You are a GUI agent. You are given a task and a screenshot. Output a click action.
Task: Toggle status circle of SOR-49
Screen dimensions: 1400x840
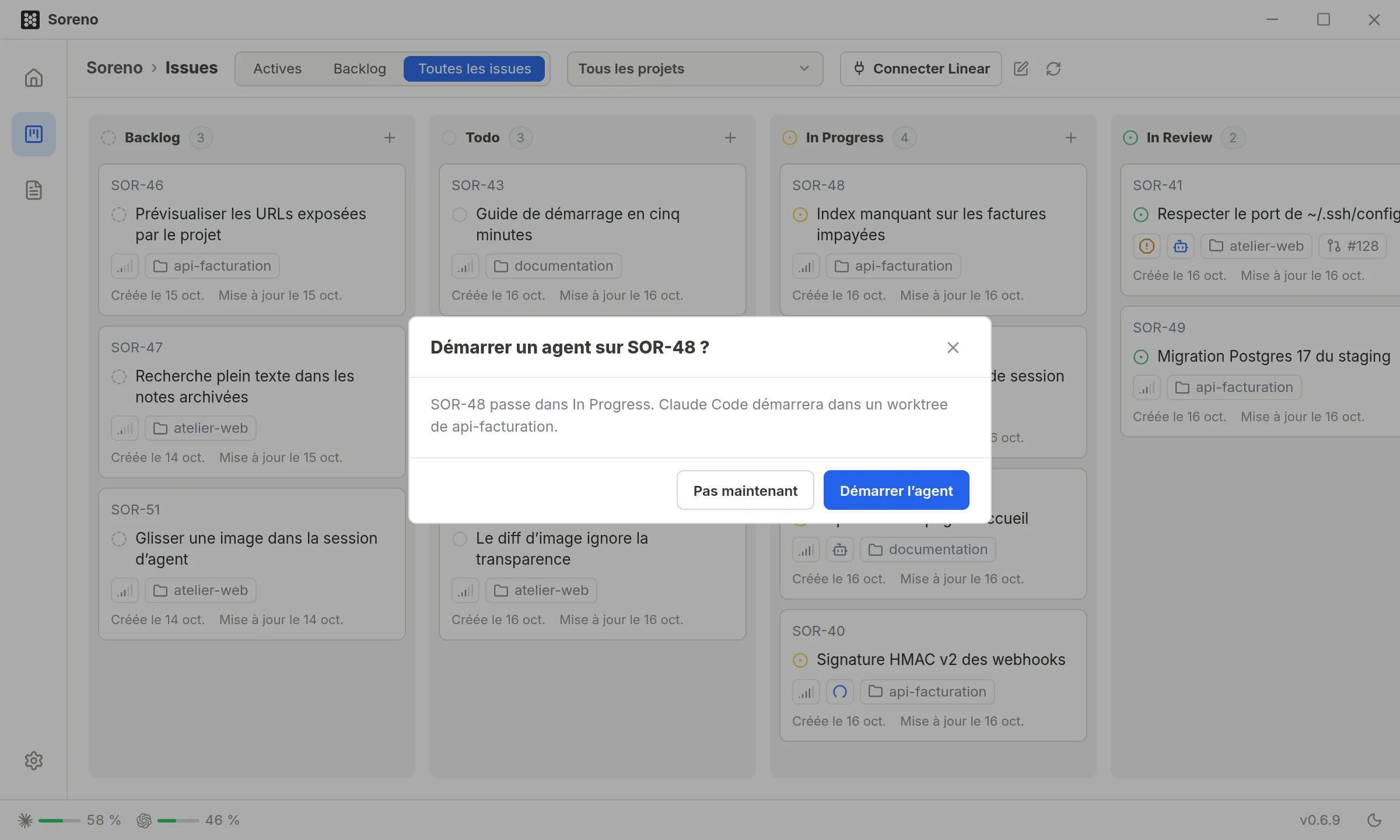[1141, 357]
